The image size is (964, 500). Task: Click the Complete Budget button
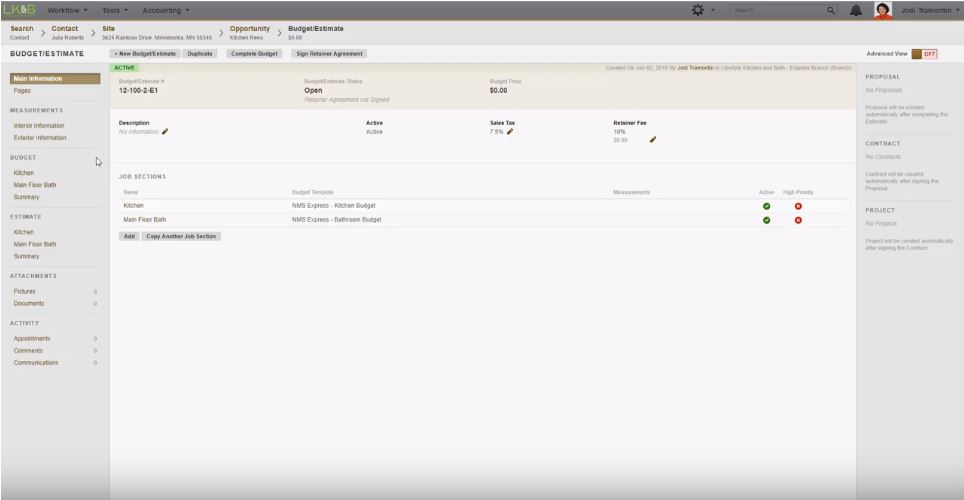254,53
